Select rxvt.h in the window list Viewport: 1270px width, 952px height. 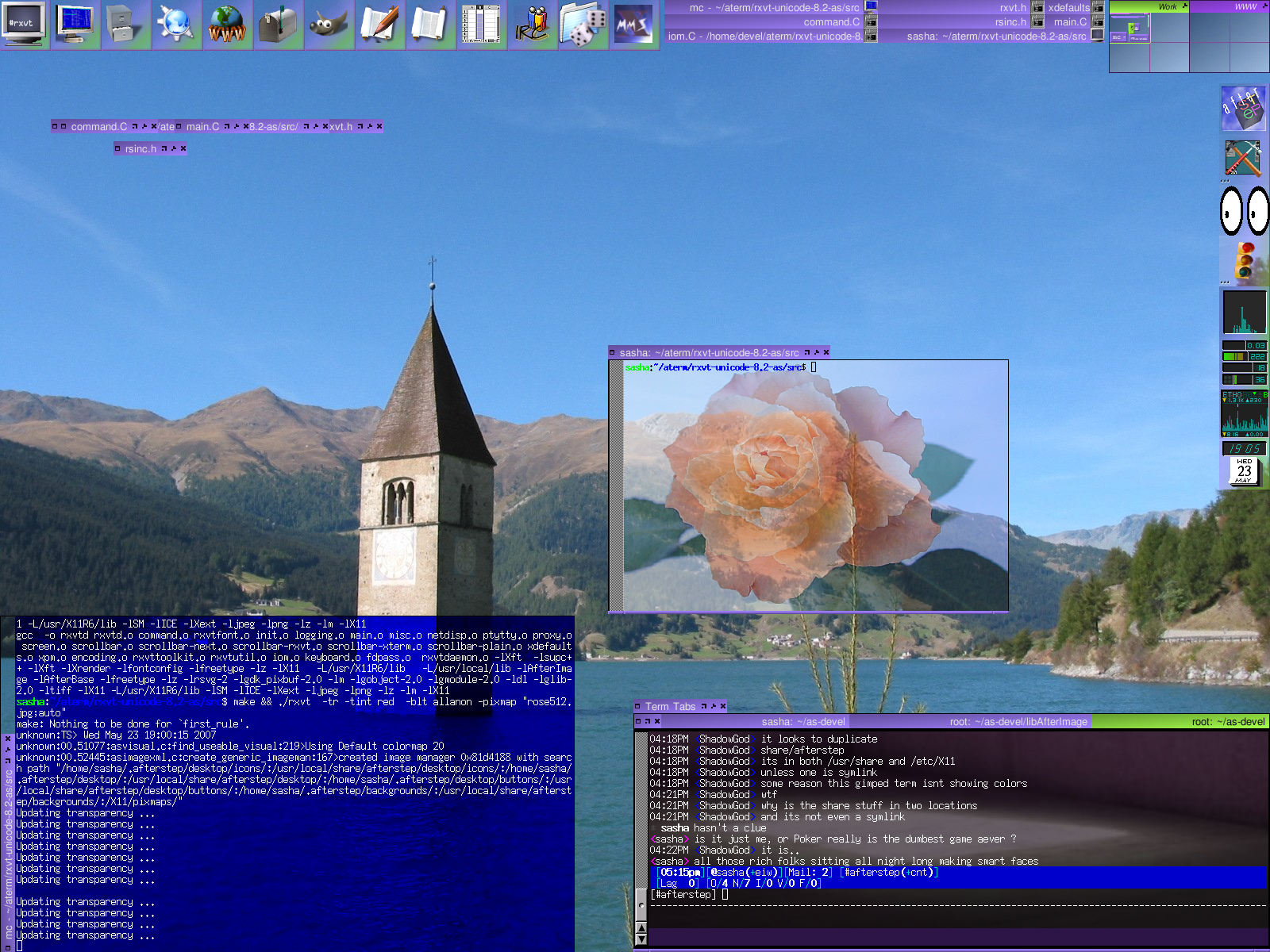[x=961, y=7]
